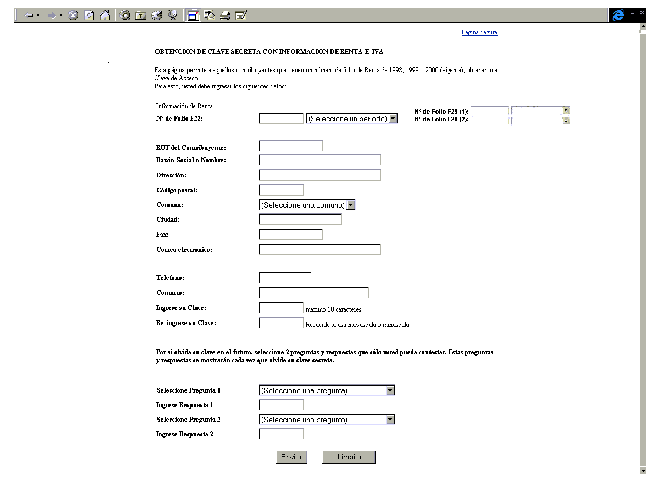The width and height of the screenshot is (650, 480).
Task: Click the Razón Social o Nombre input field
Action: click(320, 160)
